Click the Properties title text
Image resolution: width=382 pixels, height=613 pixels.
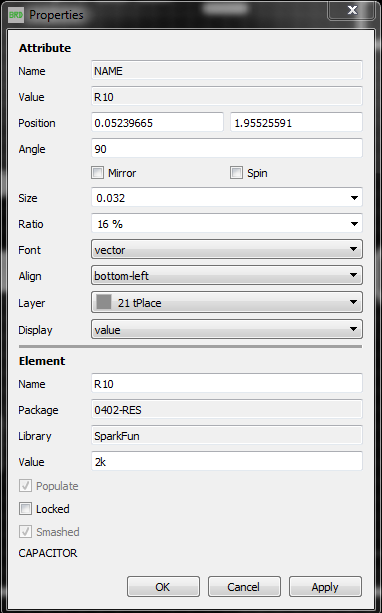56,15
